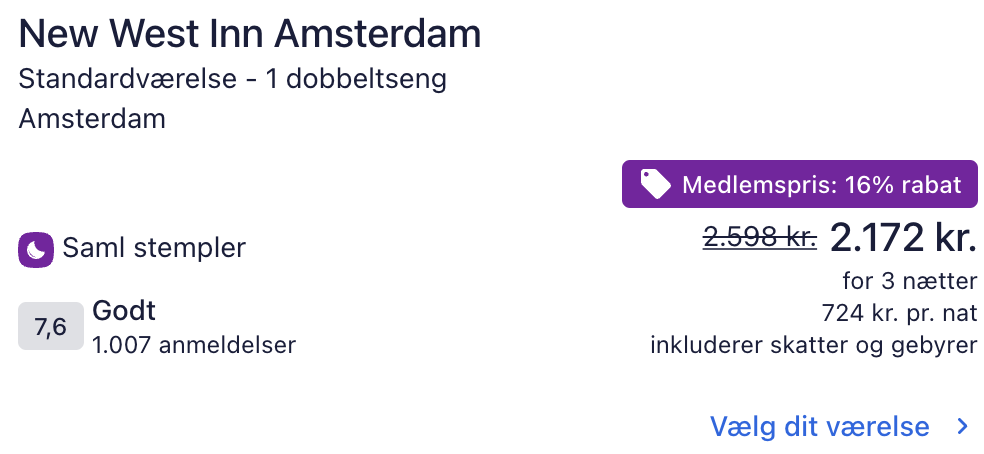The width and height of the screenshot is (984, 454).
Task: Select the 7,6 rating score badge
Action: click(x=50, y=327)
